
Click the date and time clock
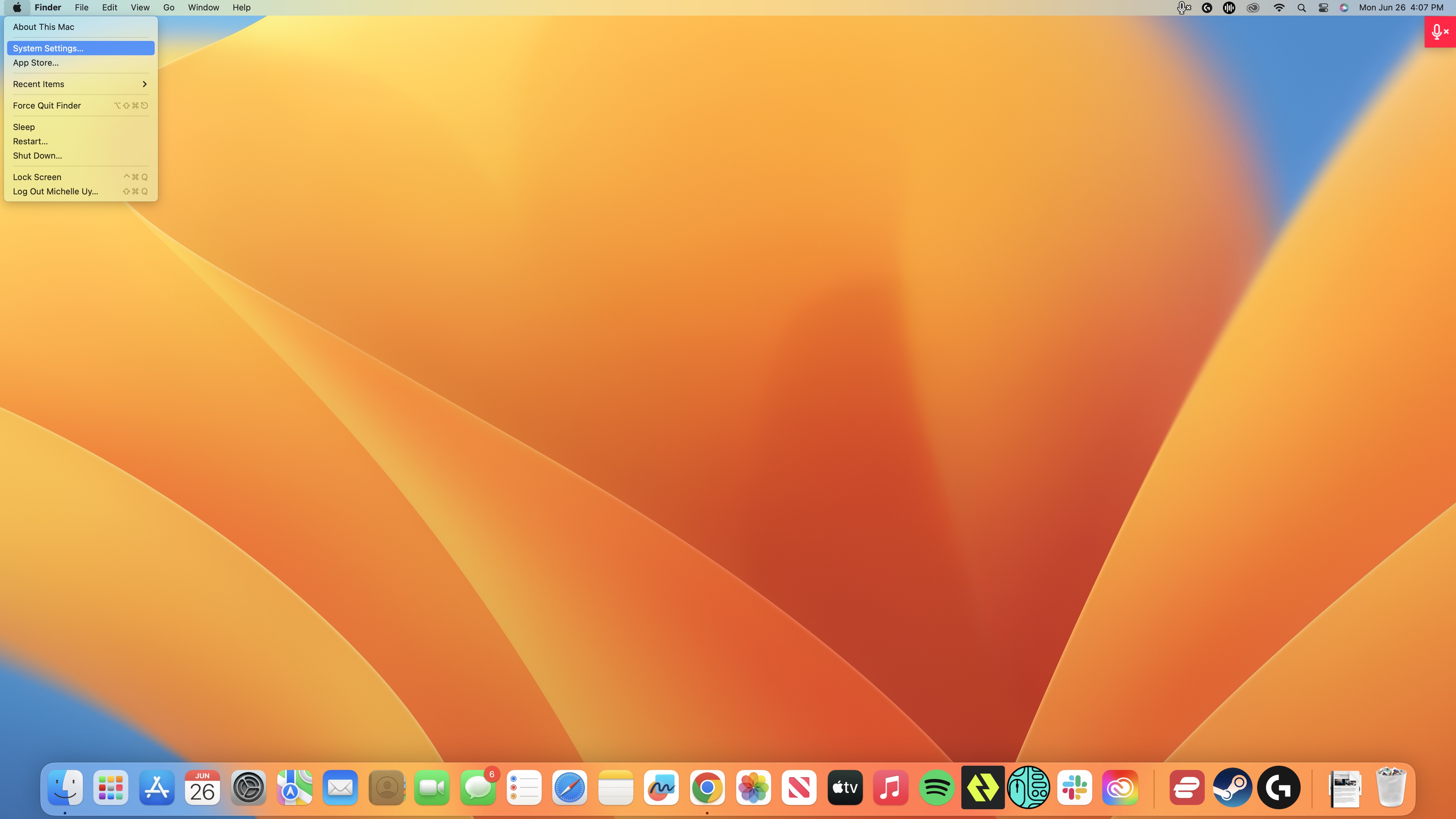(x=1401, y=7)
